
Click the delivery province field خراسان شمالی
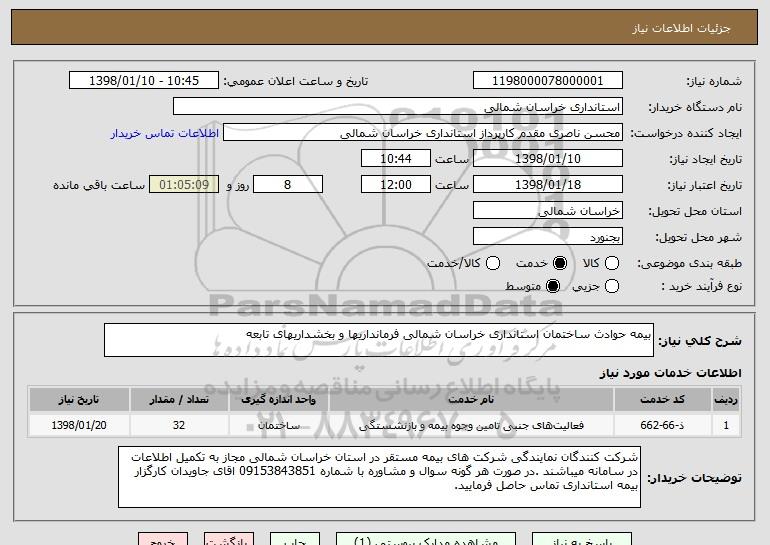(x=548, y=211)
